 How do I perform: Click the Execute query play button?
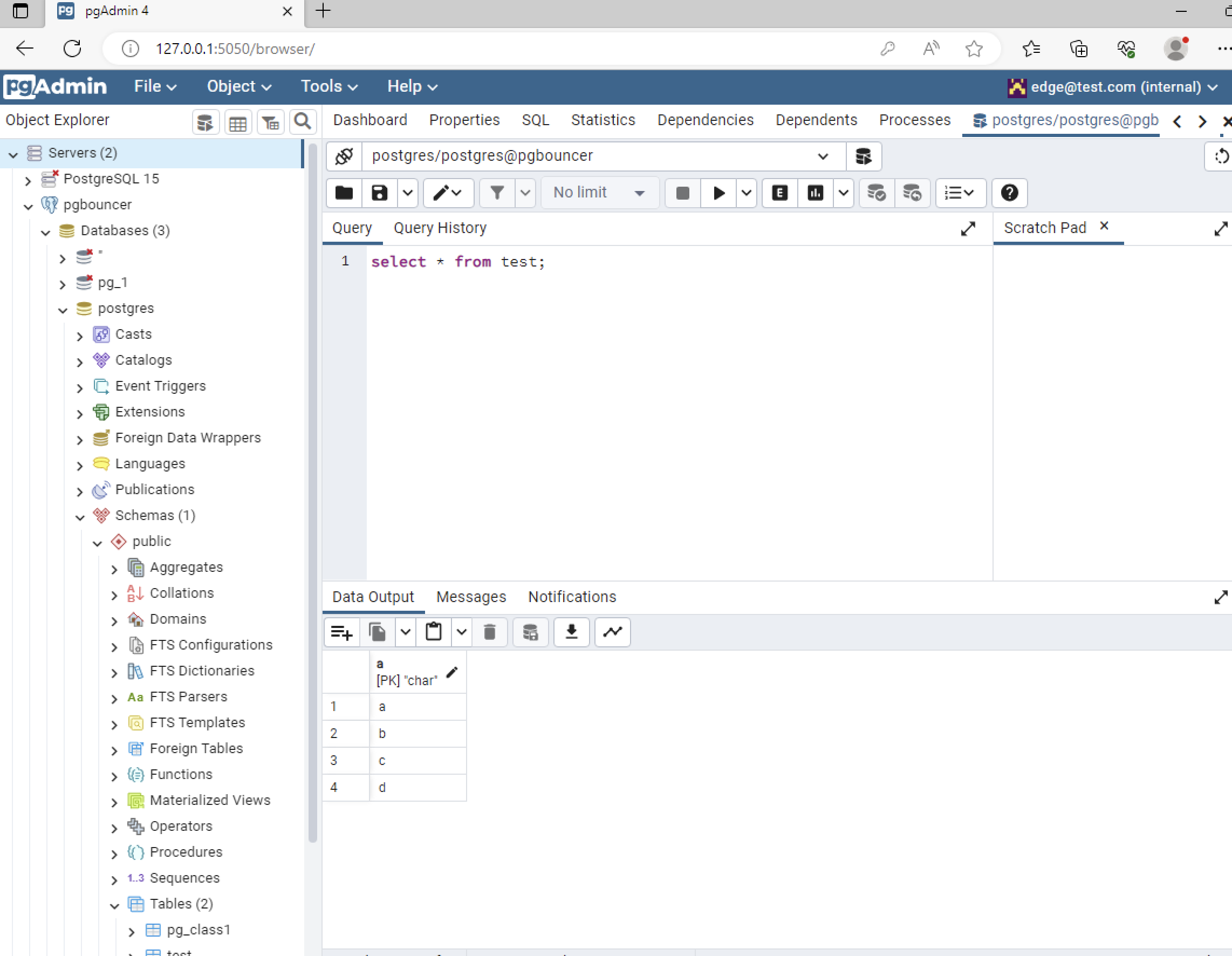point(718,193)
